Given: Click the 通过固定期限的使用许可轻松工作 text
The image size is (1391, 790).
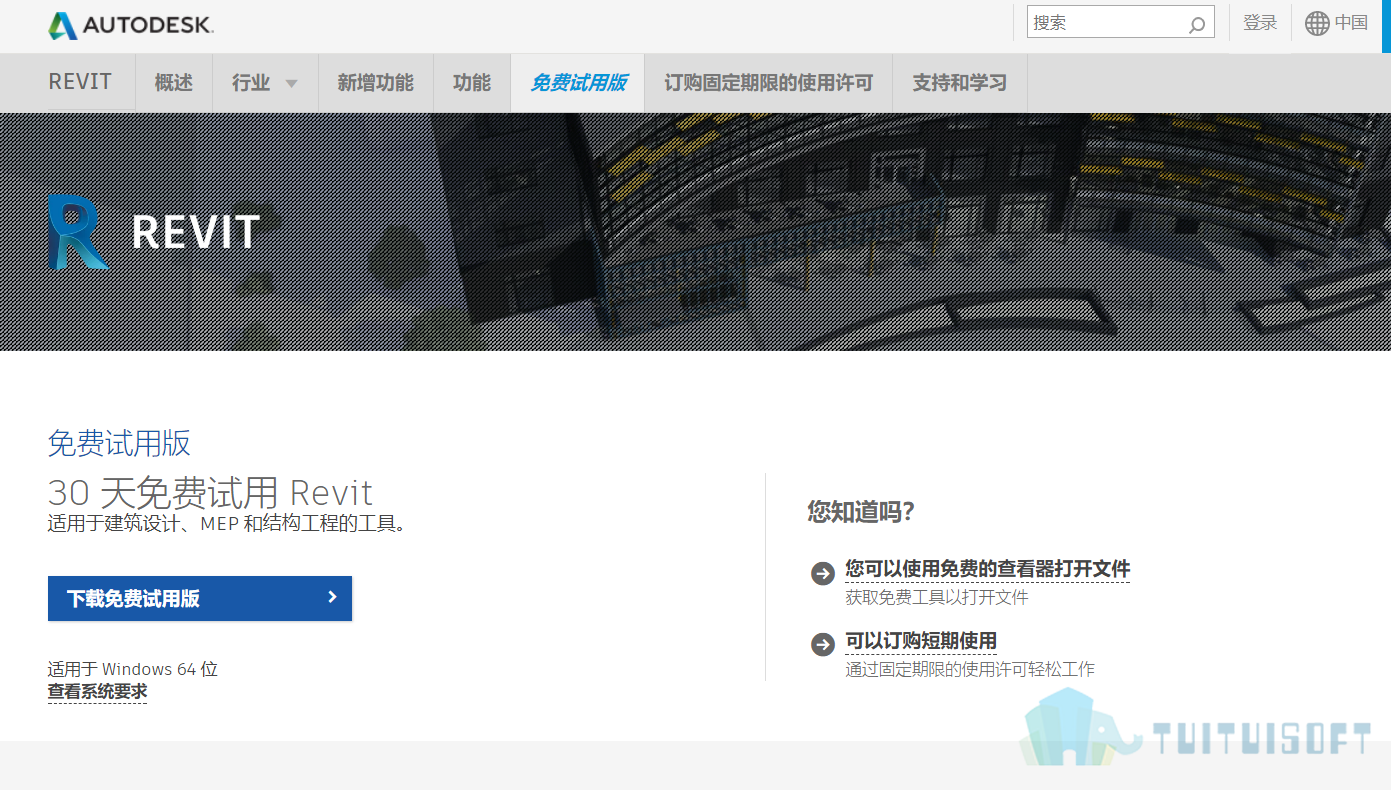Looking at the screenshot, I should (x=970, y=669).
